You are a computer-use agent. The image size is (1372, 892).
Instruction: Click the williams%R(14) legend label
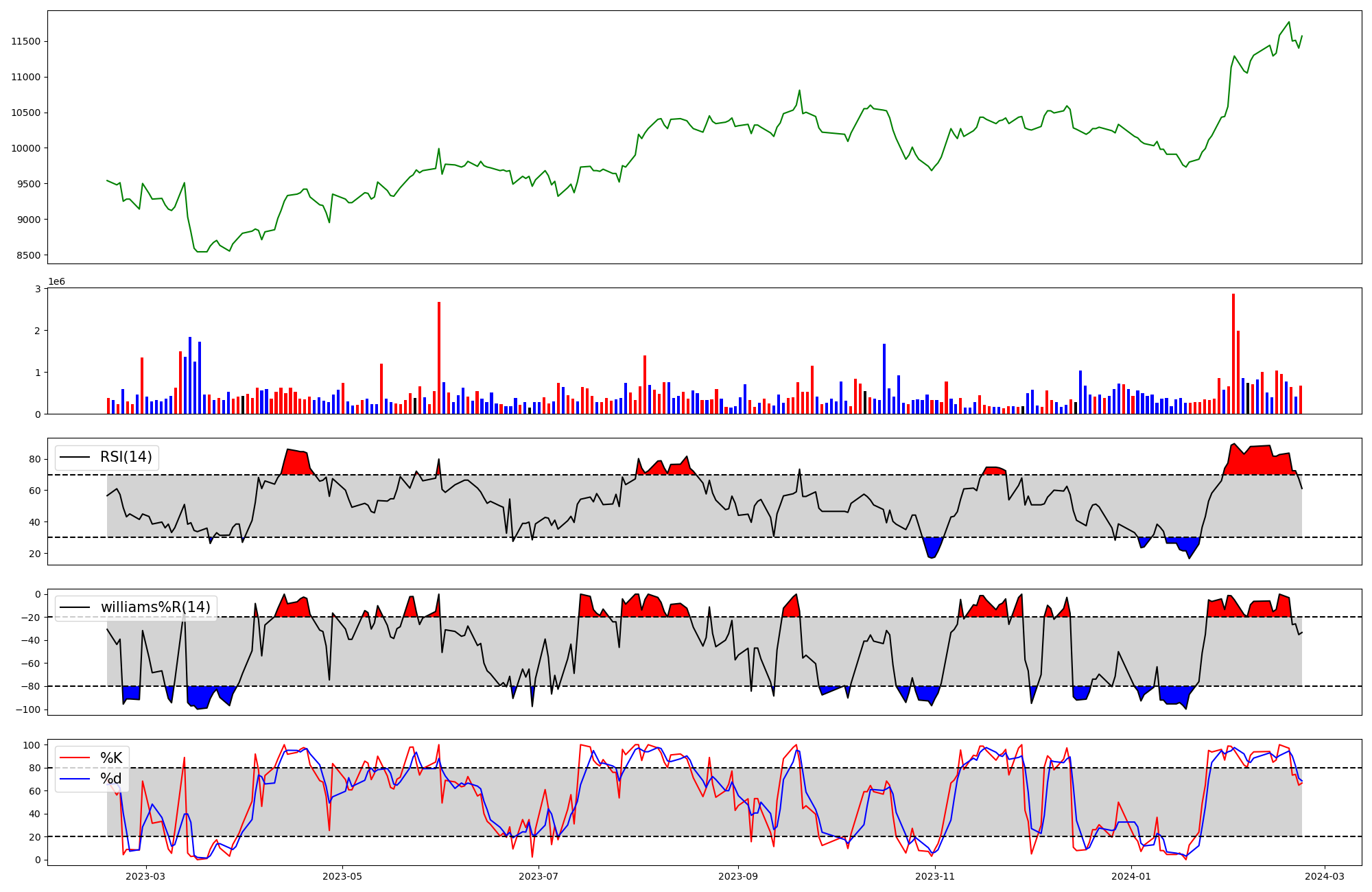(155, 607)
